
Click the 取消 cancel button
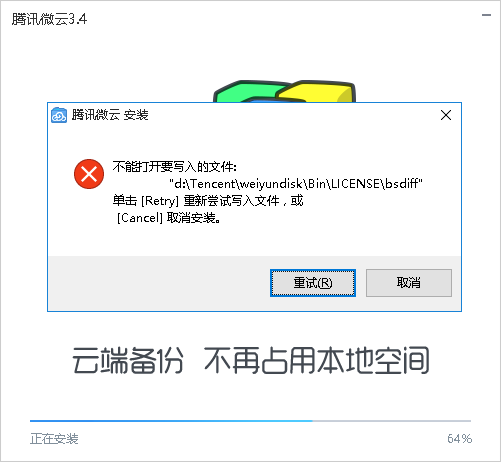pyautogui.click(x=409, y=283)
